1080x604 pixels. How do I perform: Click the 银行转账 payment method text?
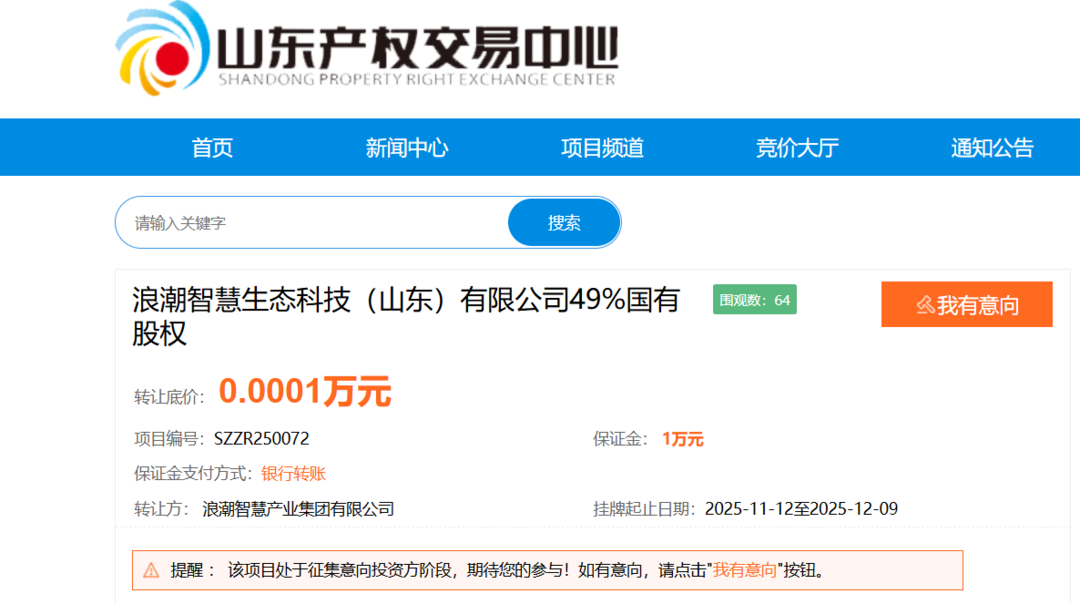pyautogui.click(x=293, y=474)
